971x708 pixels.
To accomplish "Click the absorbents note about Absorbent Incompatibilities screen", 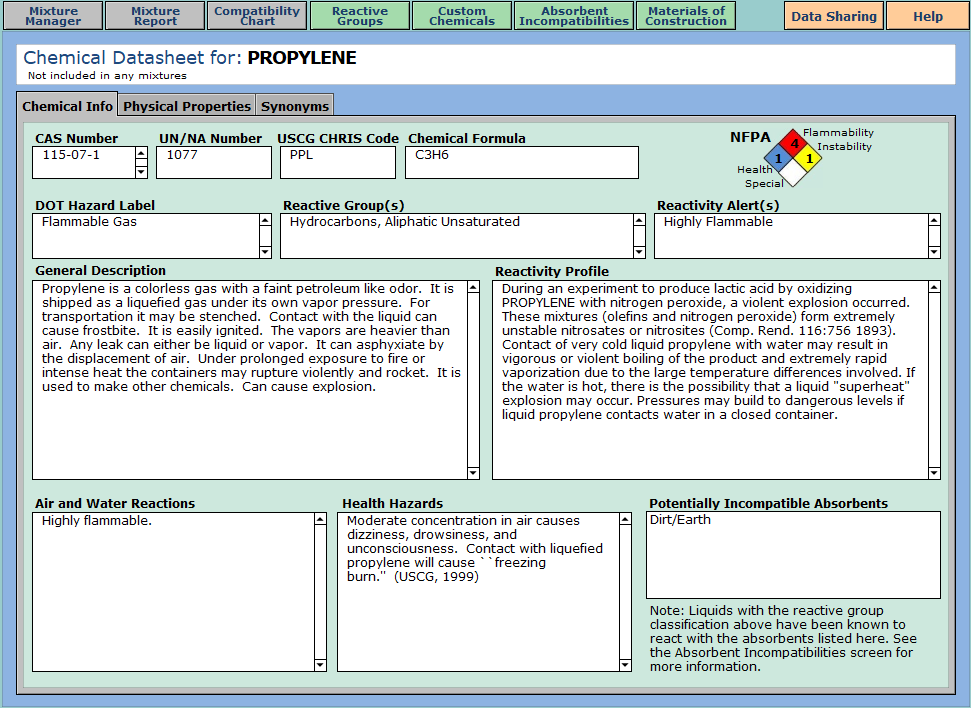I will point(783,639).
